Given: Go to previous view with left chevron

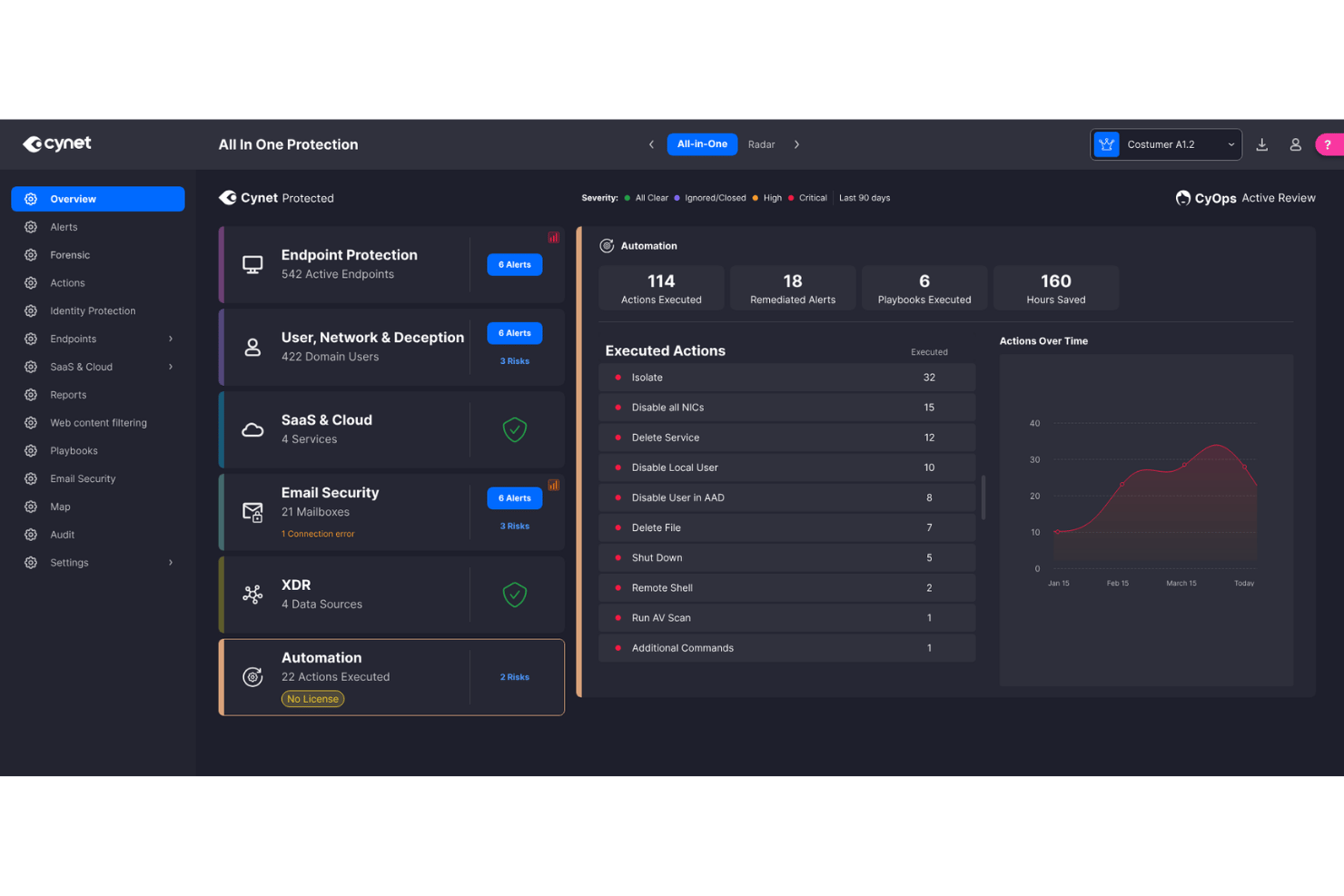Looking at the screenshot, I should [651, 144].
